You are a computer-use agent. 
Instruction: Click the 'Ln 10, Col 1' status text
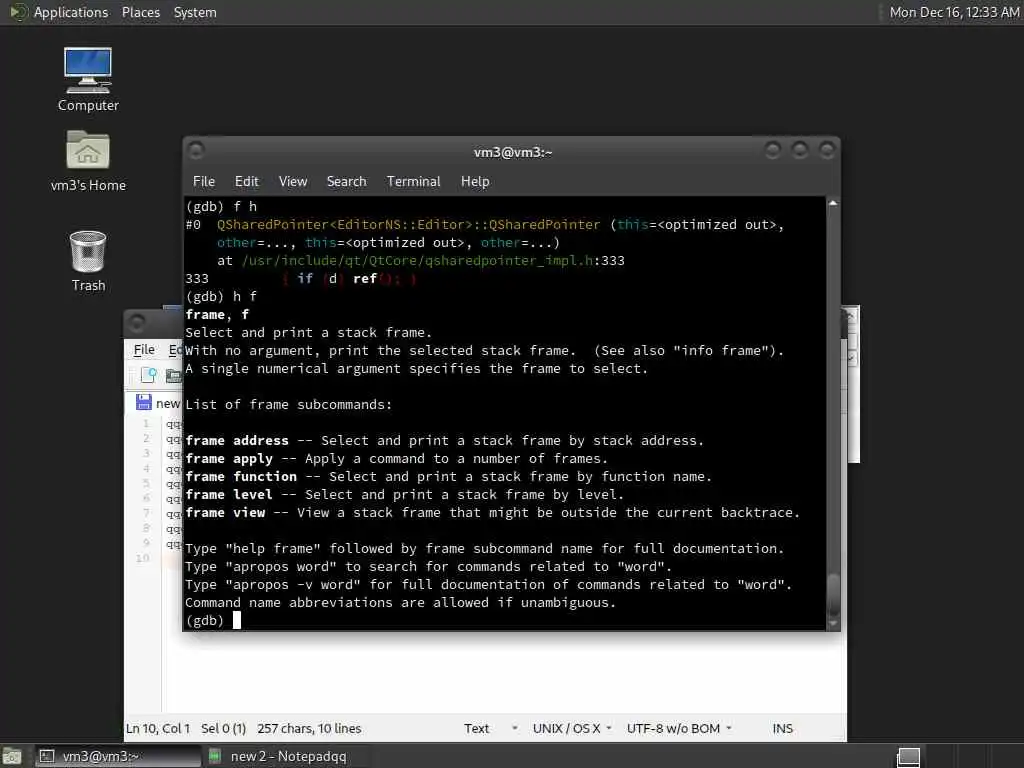pyautogui.click(x=157, y=728)
